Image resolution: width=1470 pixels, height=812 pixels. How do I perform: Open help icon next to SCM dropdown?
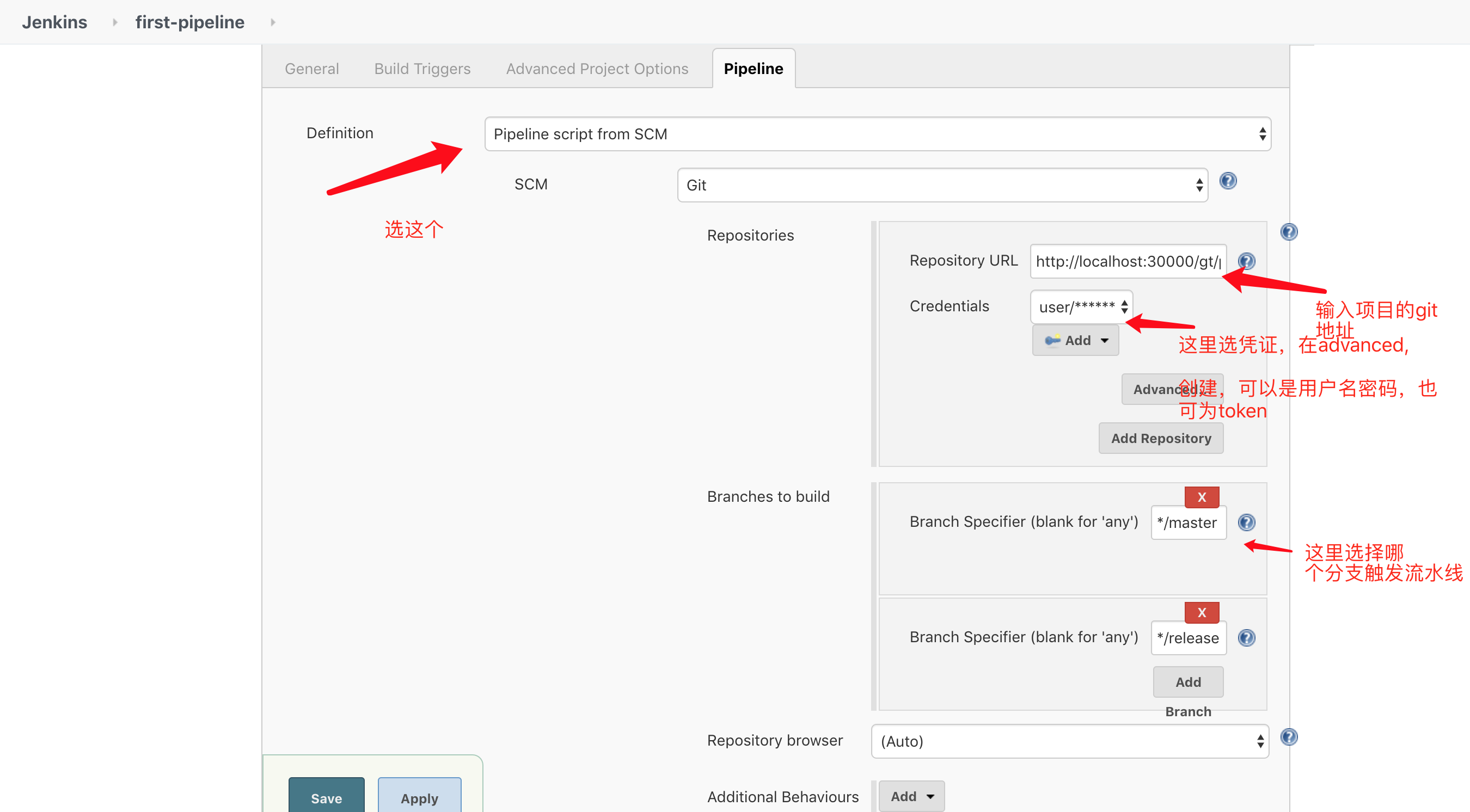pos(1228,181)
